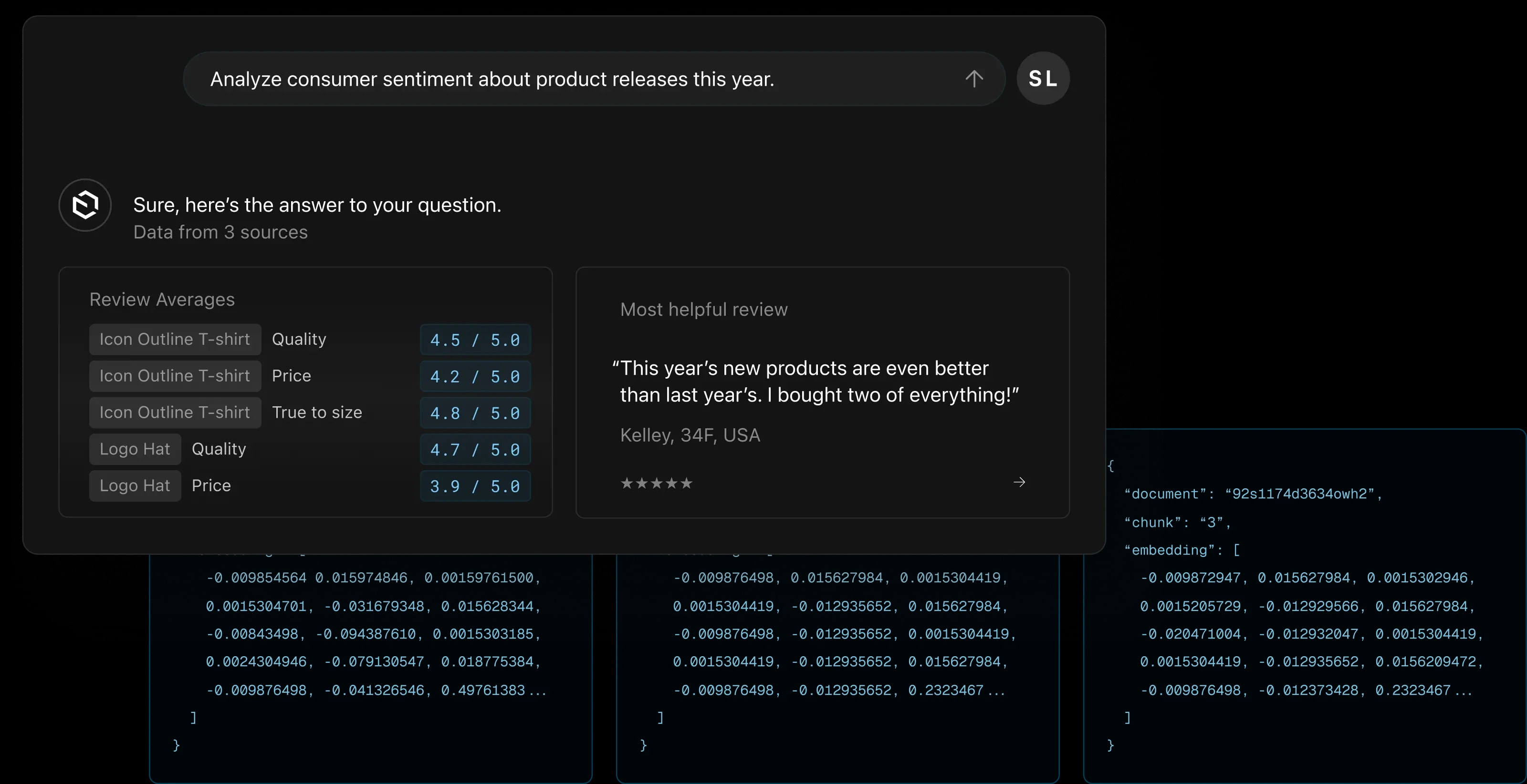Click the 4.5 / 5.0 Quality score chip
Viewport: 1527px width, 784px height.
coord(474,339)
